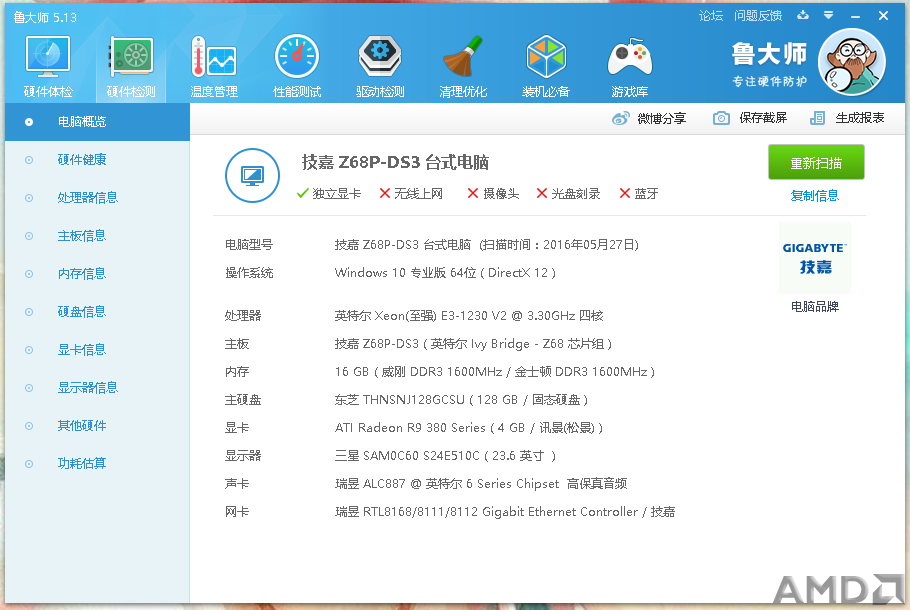Click the GIGABYTE 技嘉 brand logo
Screen dimensions: 910x610
[815, 258]
